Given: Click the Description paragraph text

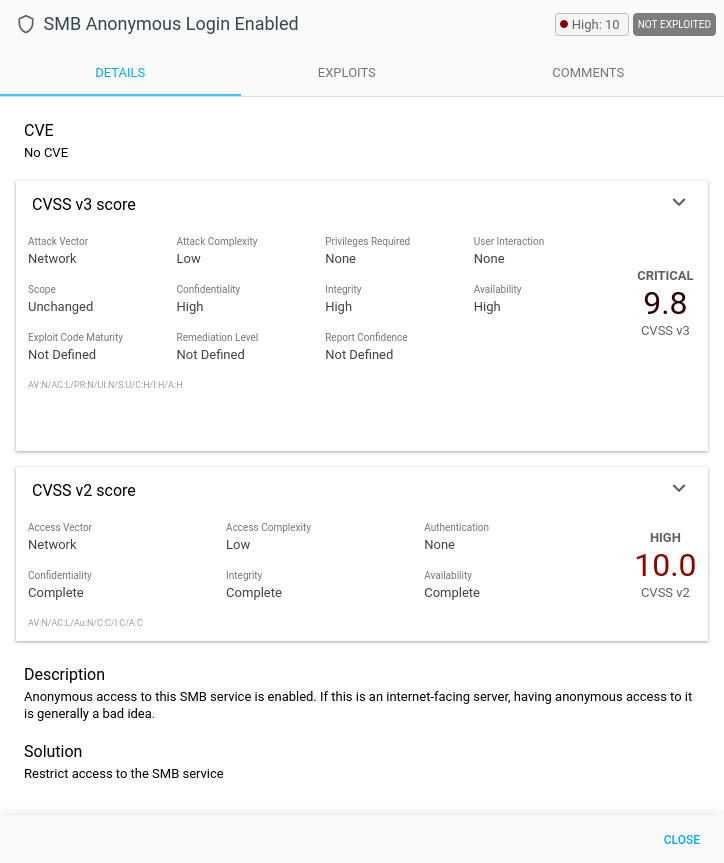Looking at the screenshot, I should [358, 705].
